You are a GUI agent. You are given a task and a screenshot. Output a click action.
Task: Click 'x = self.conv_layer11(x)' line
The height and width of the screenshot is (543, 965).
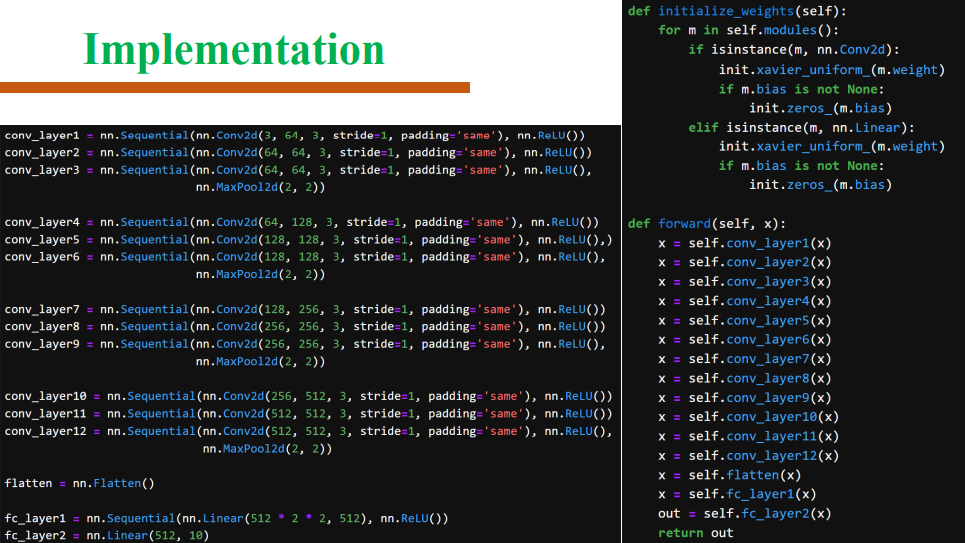748,436
